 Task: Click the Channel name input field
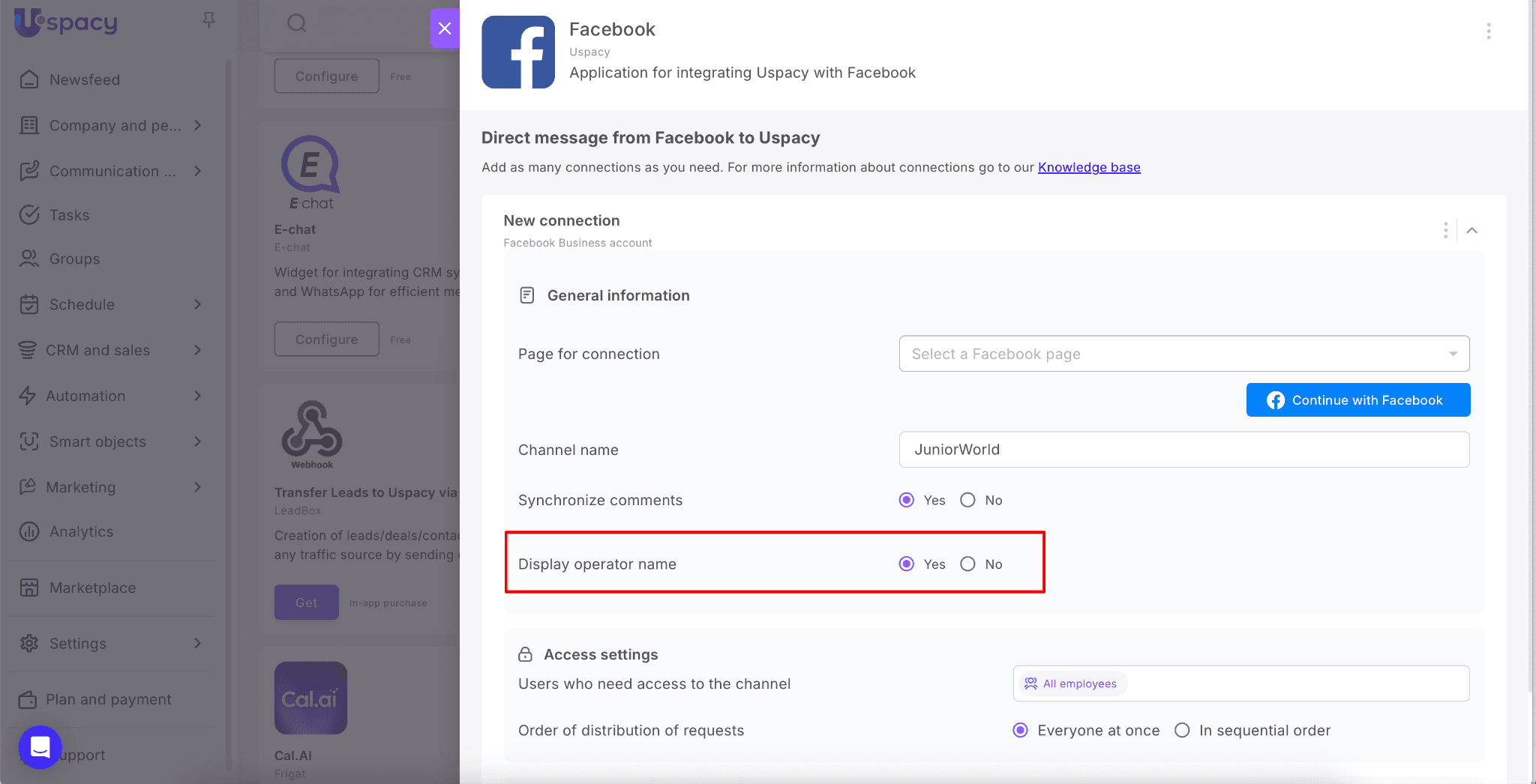[1183, 450]
